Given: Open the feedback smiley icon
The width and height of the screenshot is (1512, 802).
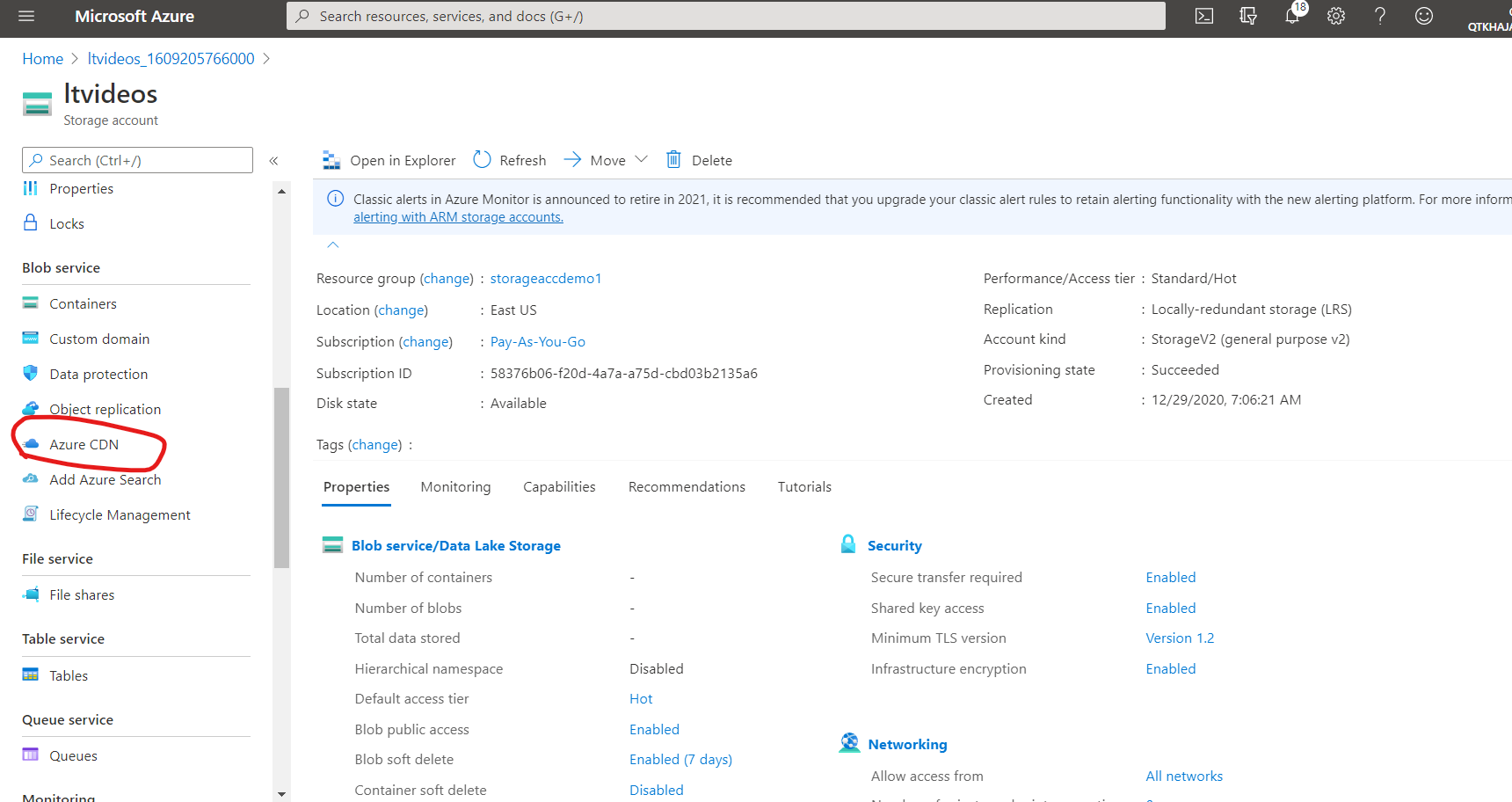Looking at the screenshot, I should tap(1424, 16).
